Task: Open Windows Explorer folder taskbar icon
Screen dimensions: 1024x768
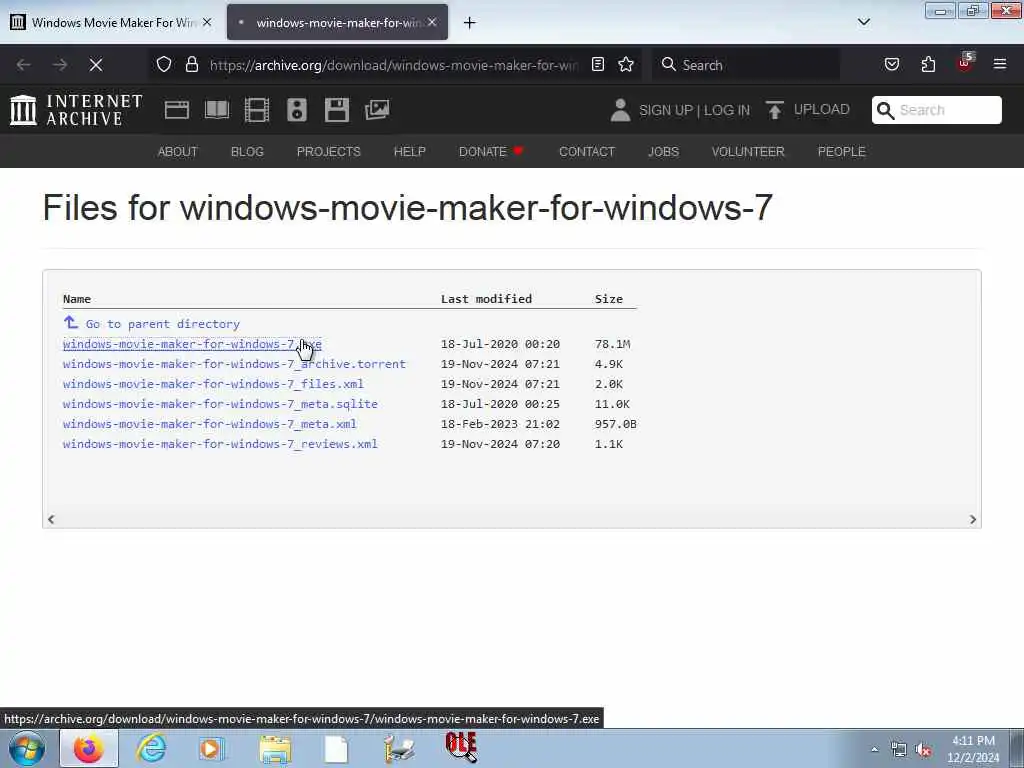Action: pyautogui.click(x=275, y=748)
